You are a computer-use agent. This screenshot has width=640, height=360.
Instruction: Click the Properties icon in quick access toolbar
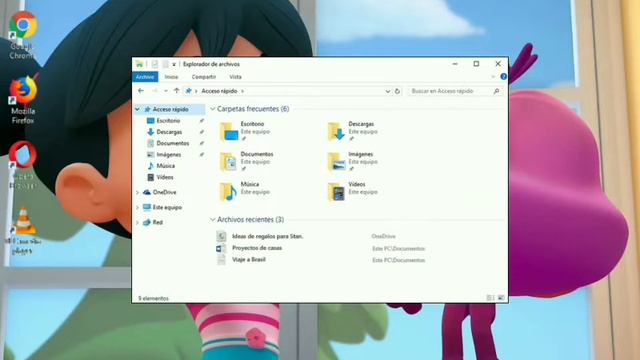pyautogui.click(x=155, y=64)
